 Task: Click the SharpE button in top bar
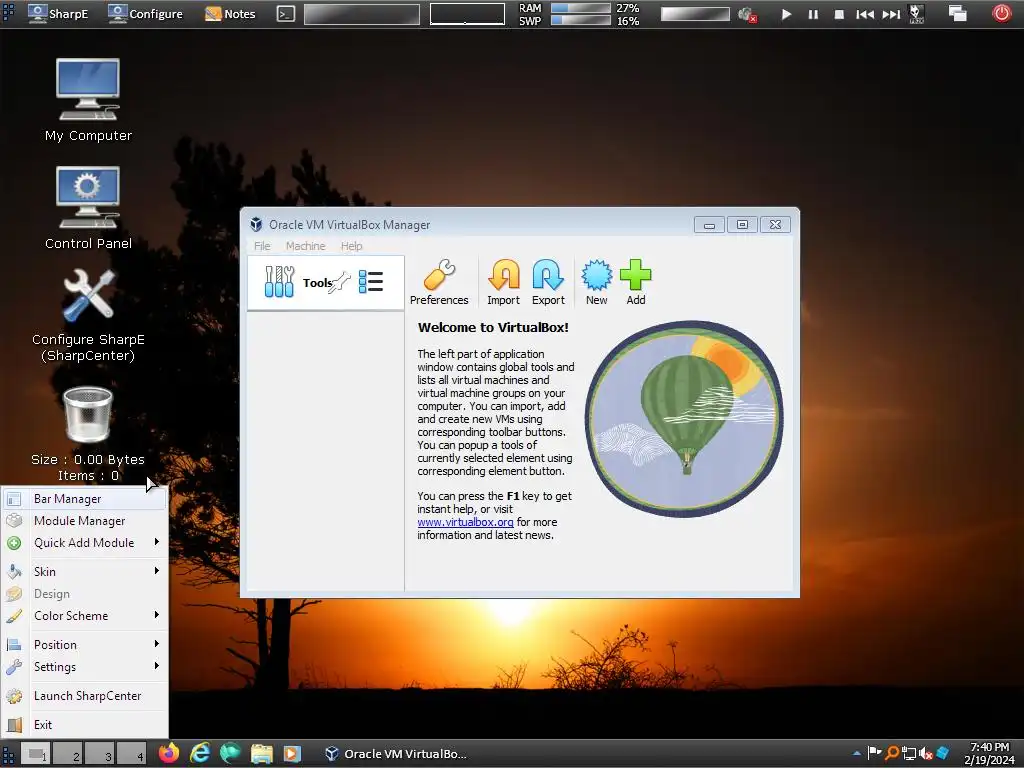[x=59, y=14]
